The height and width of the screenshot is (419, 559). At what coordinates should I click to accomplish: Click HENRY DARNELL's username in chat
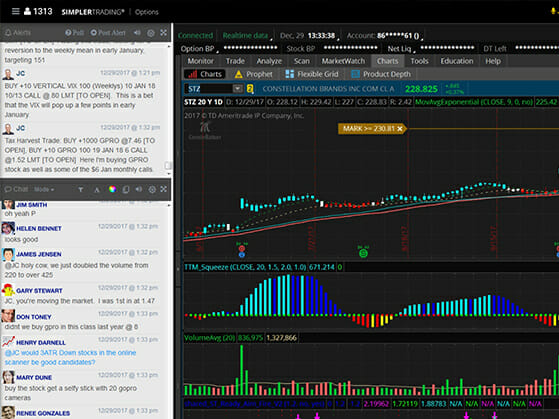click(x=41, y=343)
